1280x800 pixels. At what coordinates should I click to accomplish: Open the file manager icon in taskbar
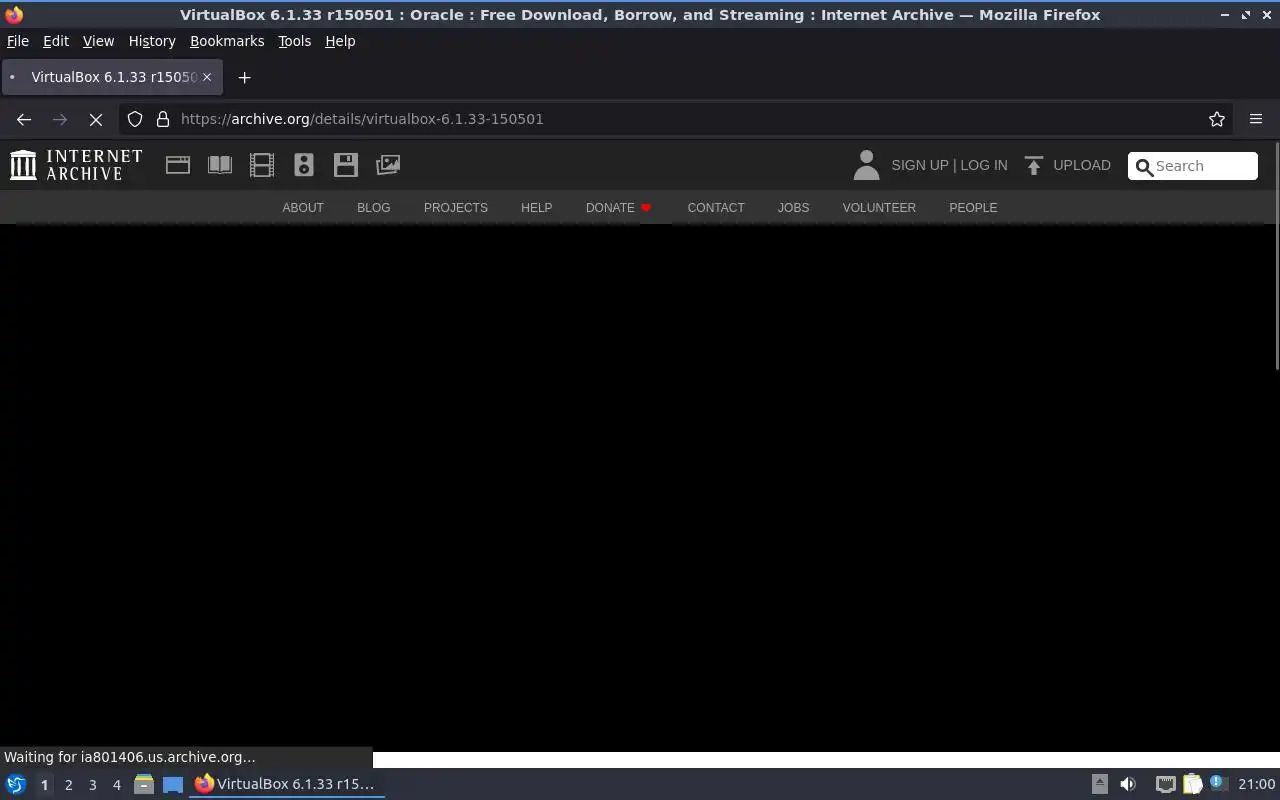tap(143, 784)
